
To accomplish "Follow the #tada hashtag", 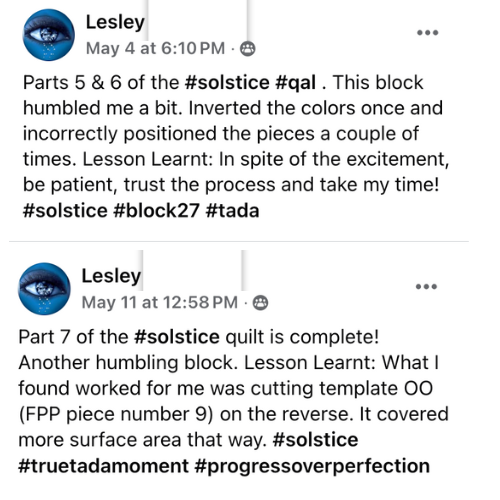I will [232, 211].
